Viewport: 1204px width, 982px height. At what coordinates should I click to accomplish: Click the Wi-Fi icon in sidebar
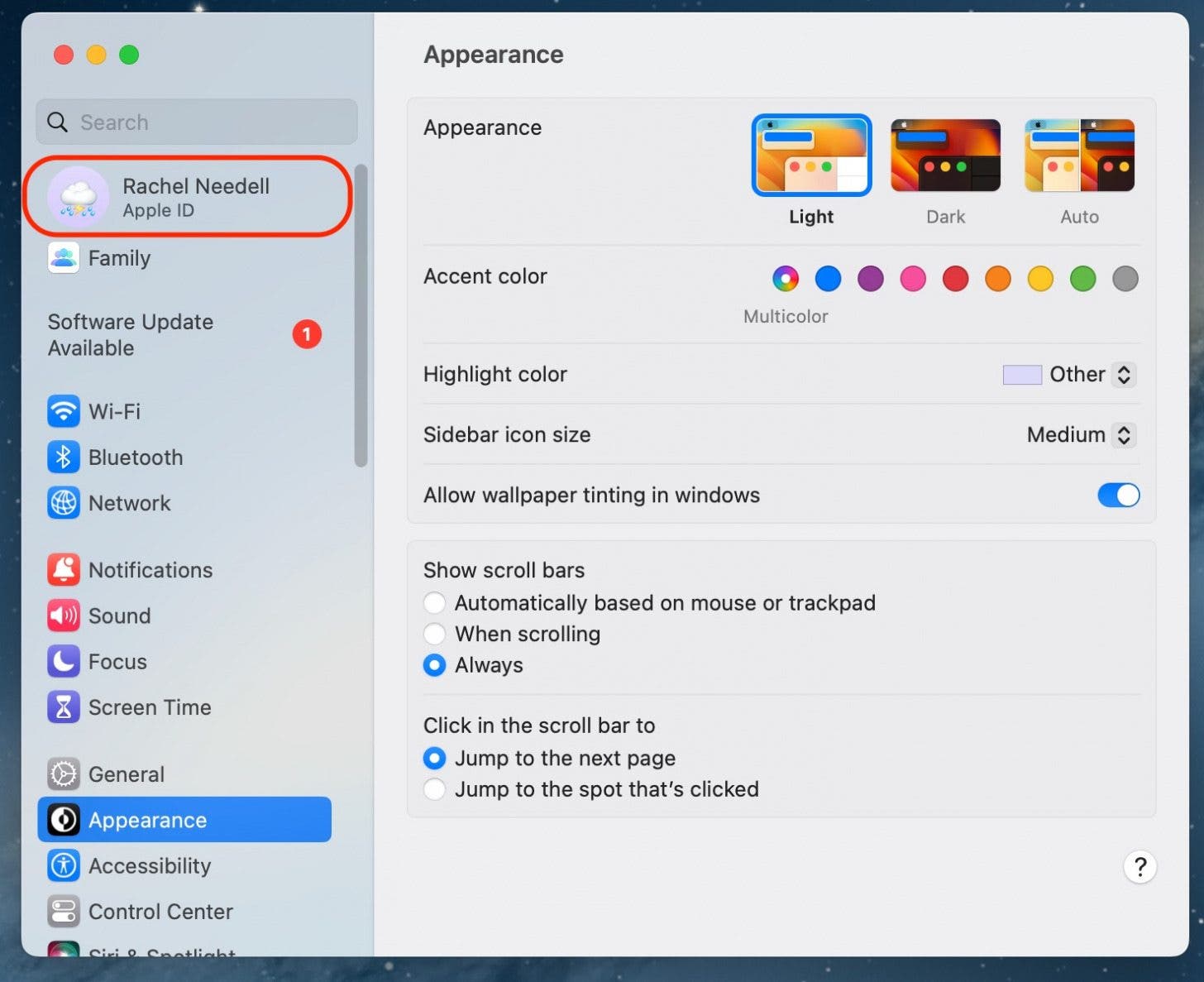[x=64, y=411]
